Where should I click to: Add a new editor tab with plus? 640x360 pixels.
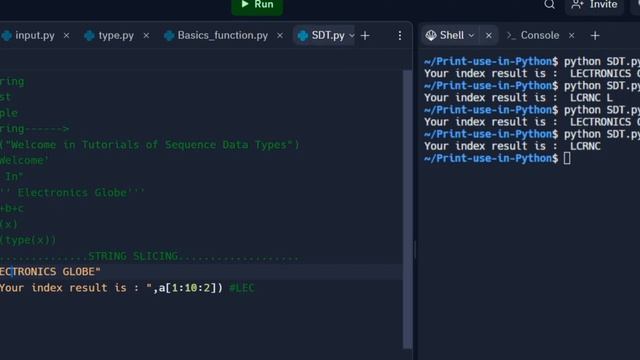[365, 36]
